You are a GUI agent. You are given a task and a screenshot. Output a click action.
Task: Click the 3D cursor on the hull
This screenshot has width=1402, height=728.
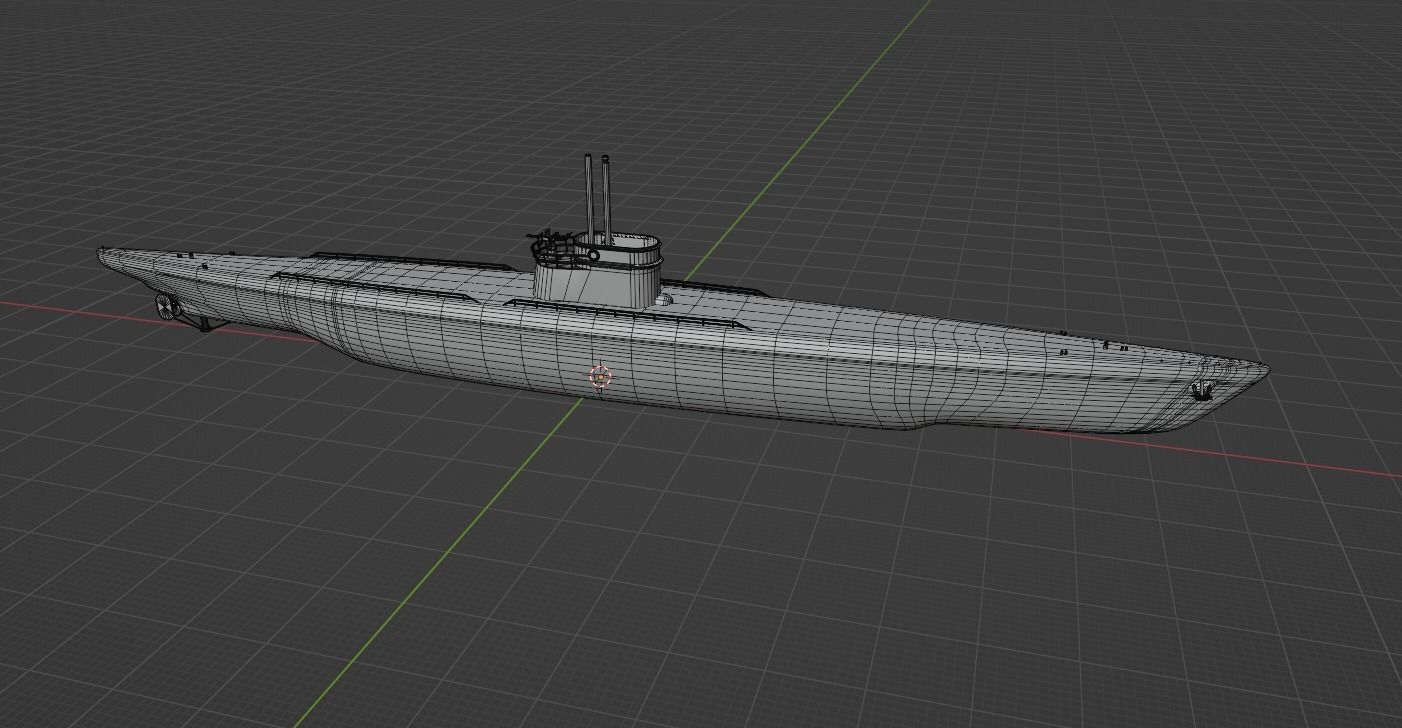(x=600, y=376)
